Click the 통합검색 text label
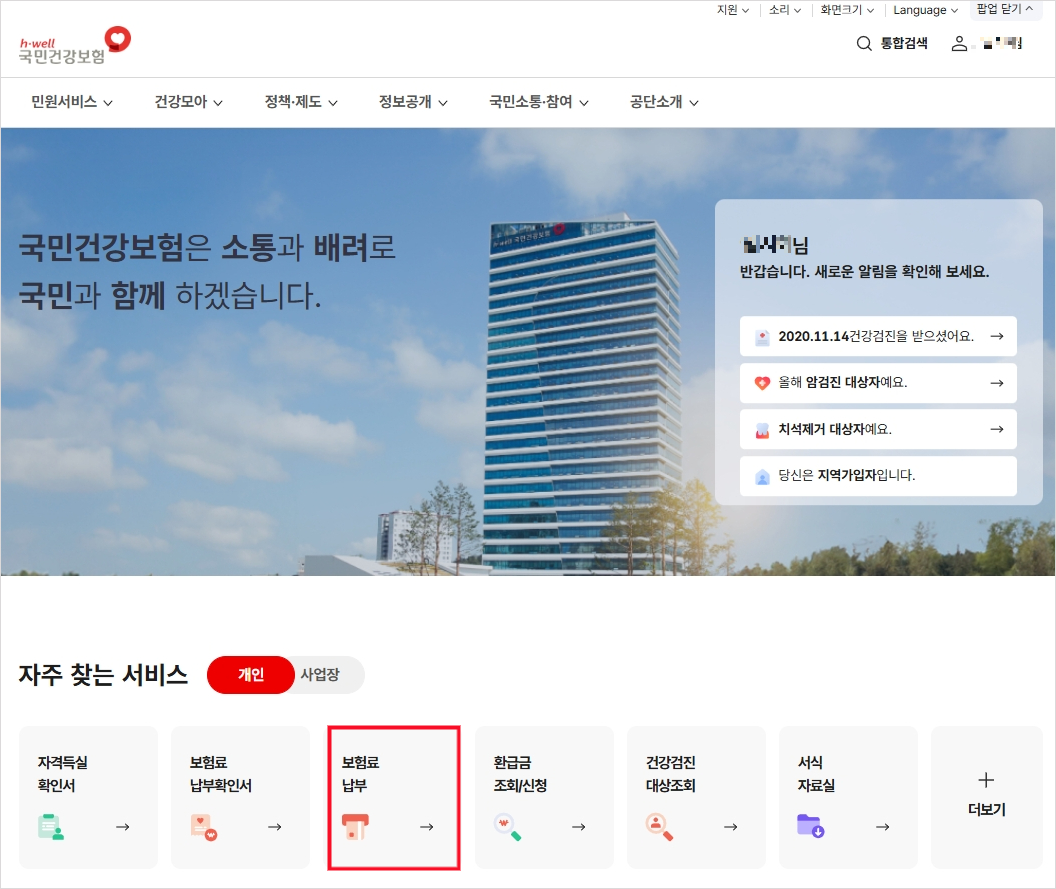Image resolution: width=1056 pixels, height=889 pixels. pyautogui.click(x=904, y=44)
